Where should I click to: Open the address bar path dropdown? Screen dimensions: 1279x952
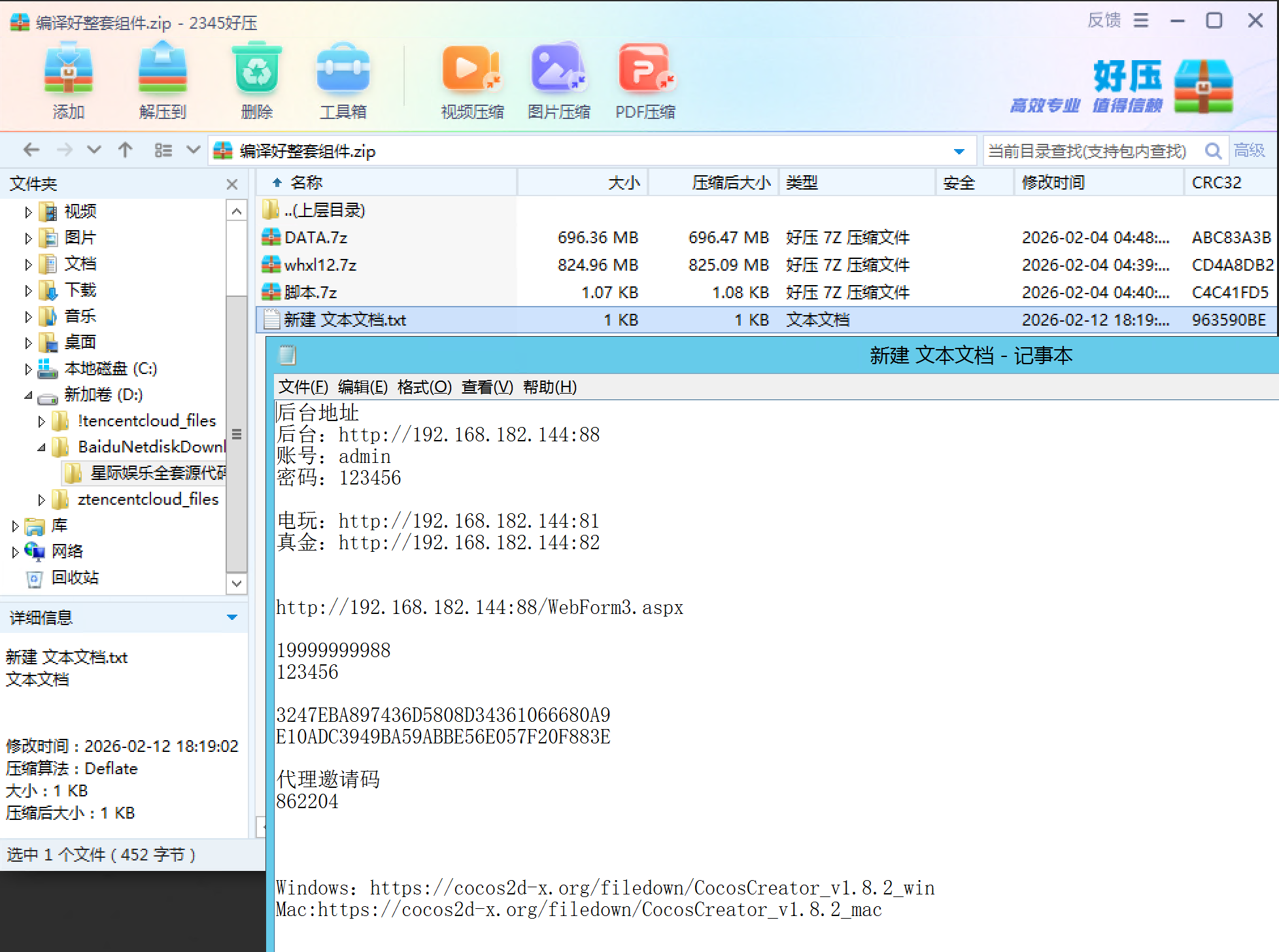tap(959, 152)
